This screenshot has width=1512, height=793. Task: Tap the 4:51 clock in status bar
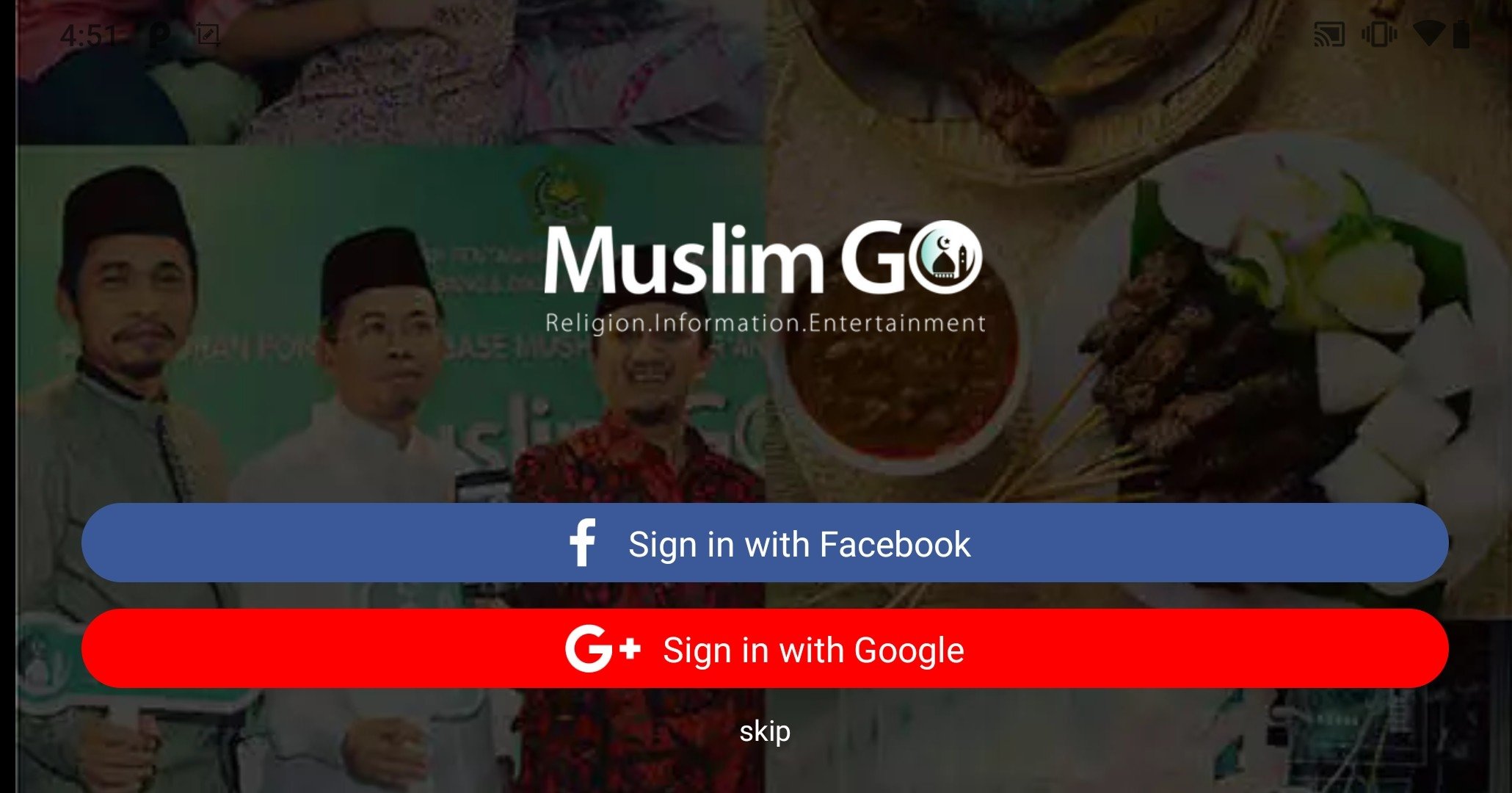point(88,35)
